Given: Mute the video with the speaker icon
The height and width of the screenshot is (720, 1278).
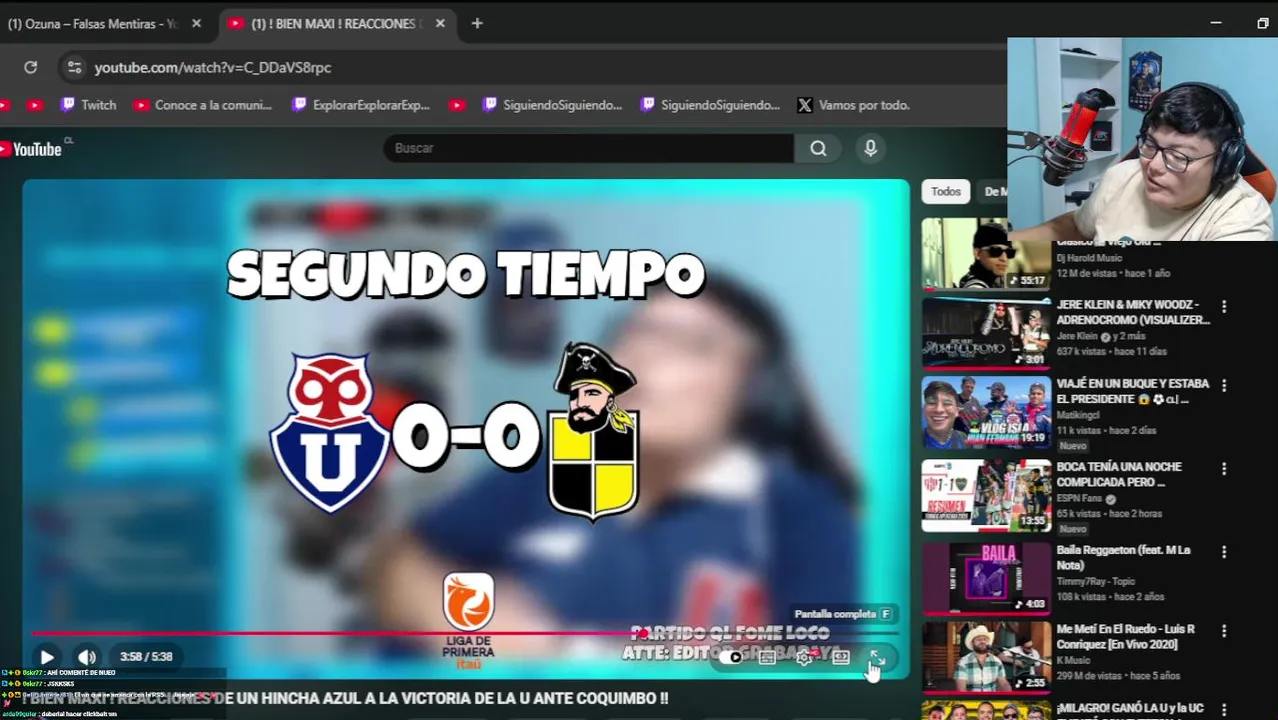Looking at the screenshot, I should click(87, 657).
